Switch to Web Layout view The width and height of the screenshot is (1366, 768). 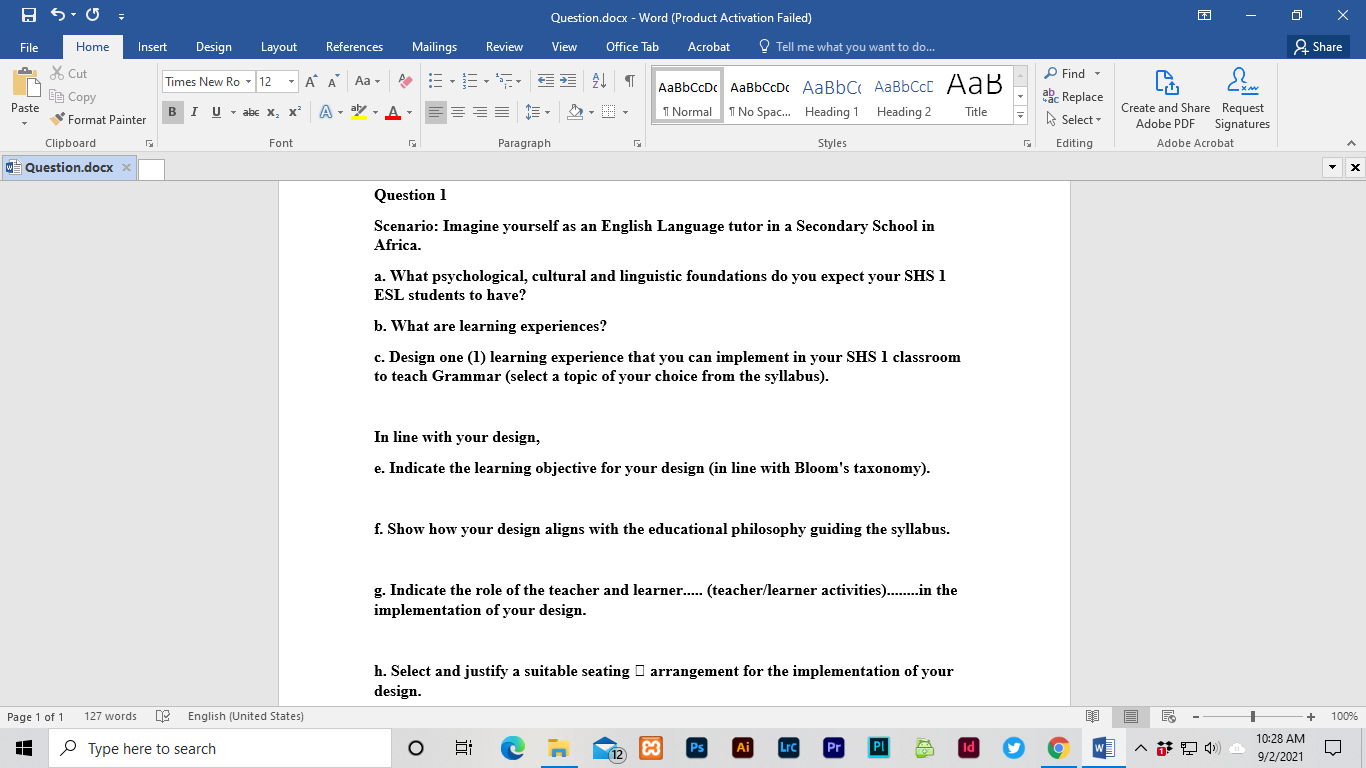click(1168, 716)
